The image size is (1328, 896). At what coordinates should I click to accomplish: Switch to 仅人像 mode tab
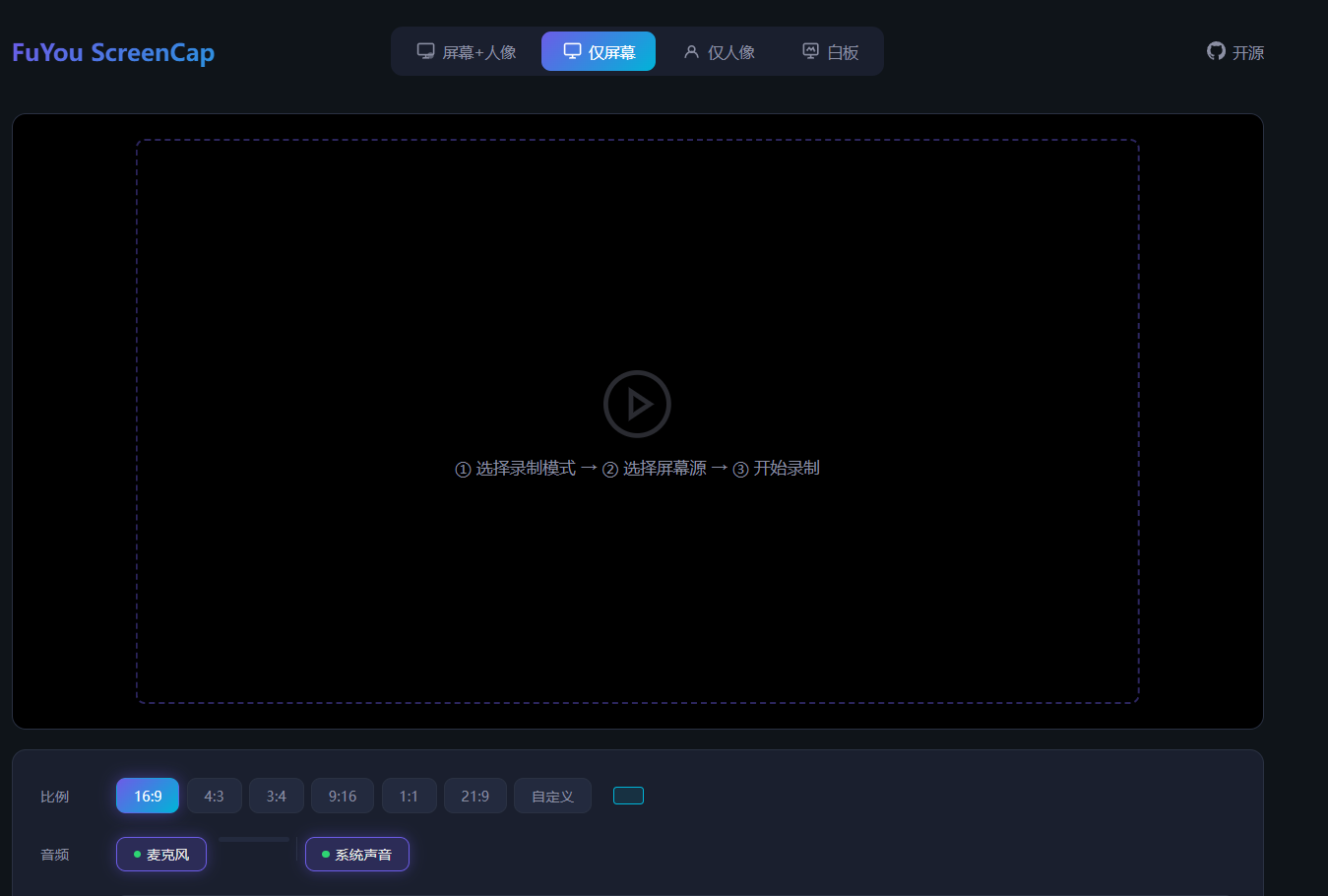coord(719,51)
